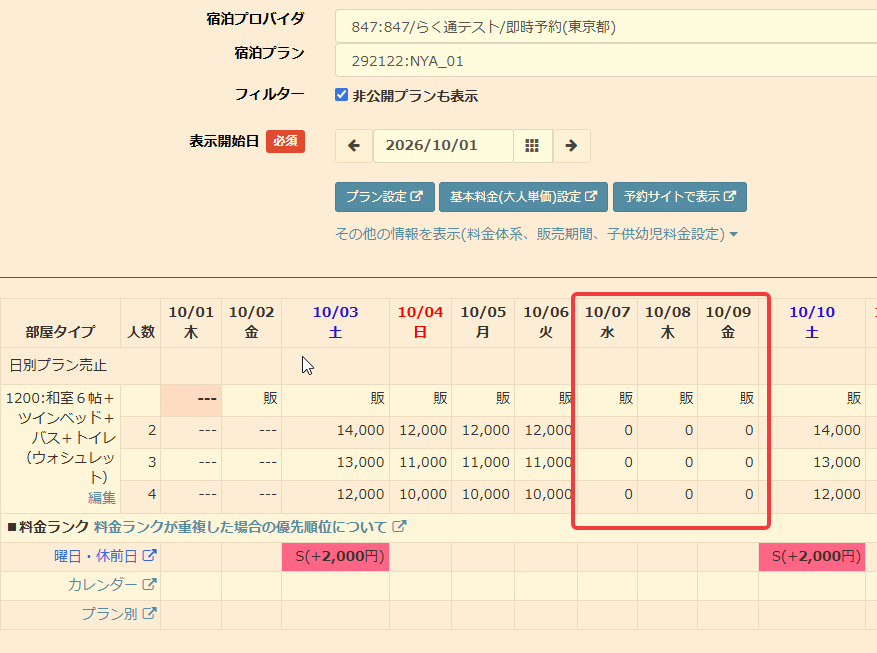Open プラン別 rank link
This screenshot has height=653, width=877.
pos(119,614)
